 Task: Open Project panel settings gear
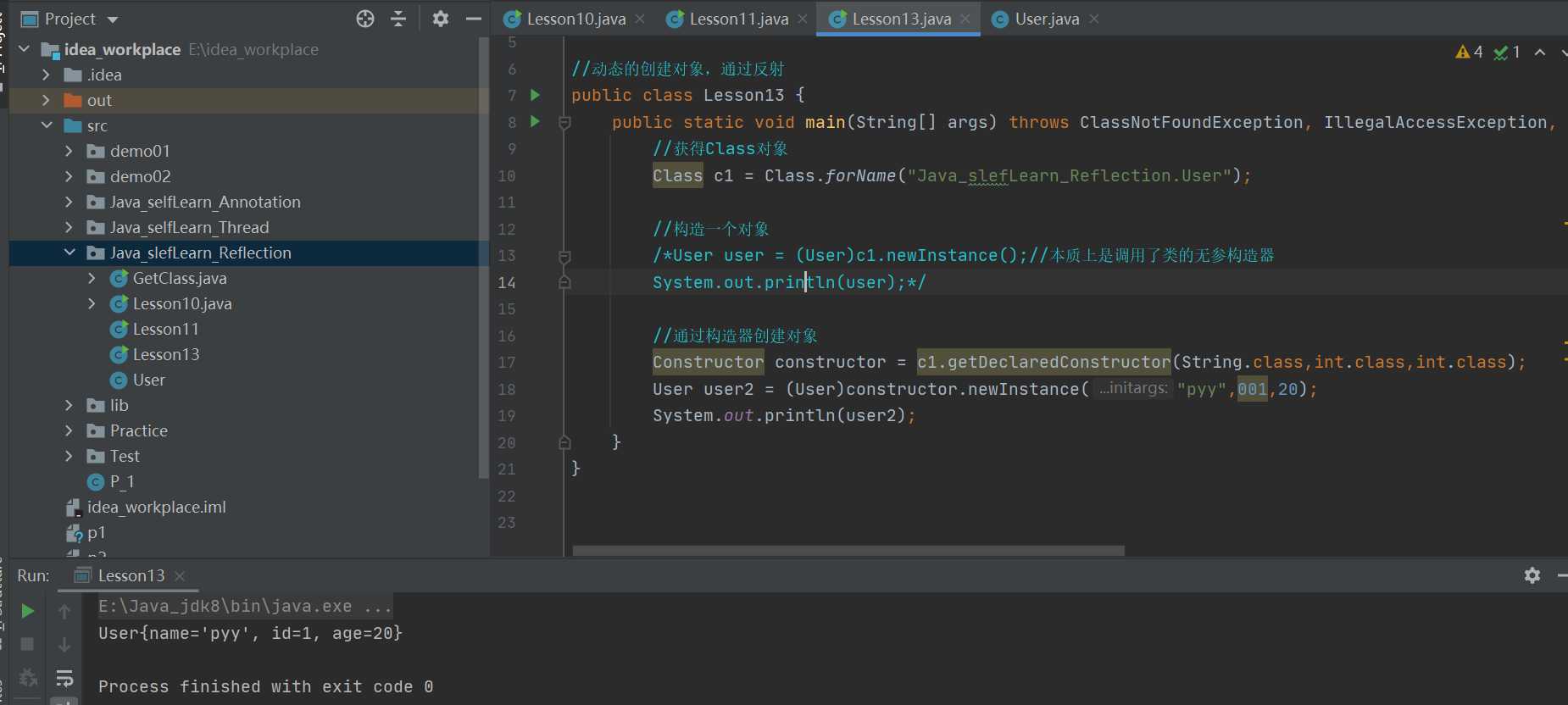(x=441, y=19)
